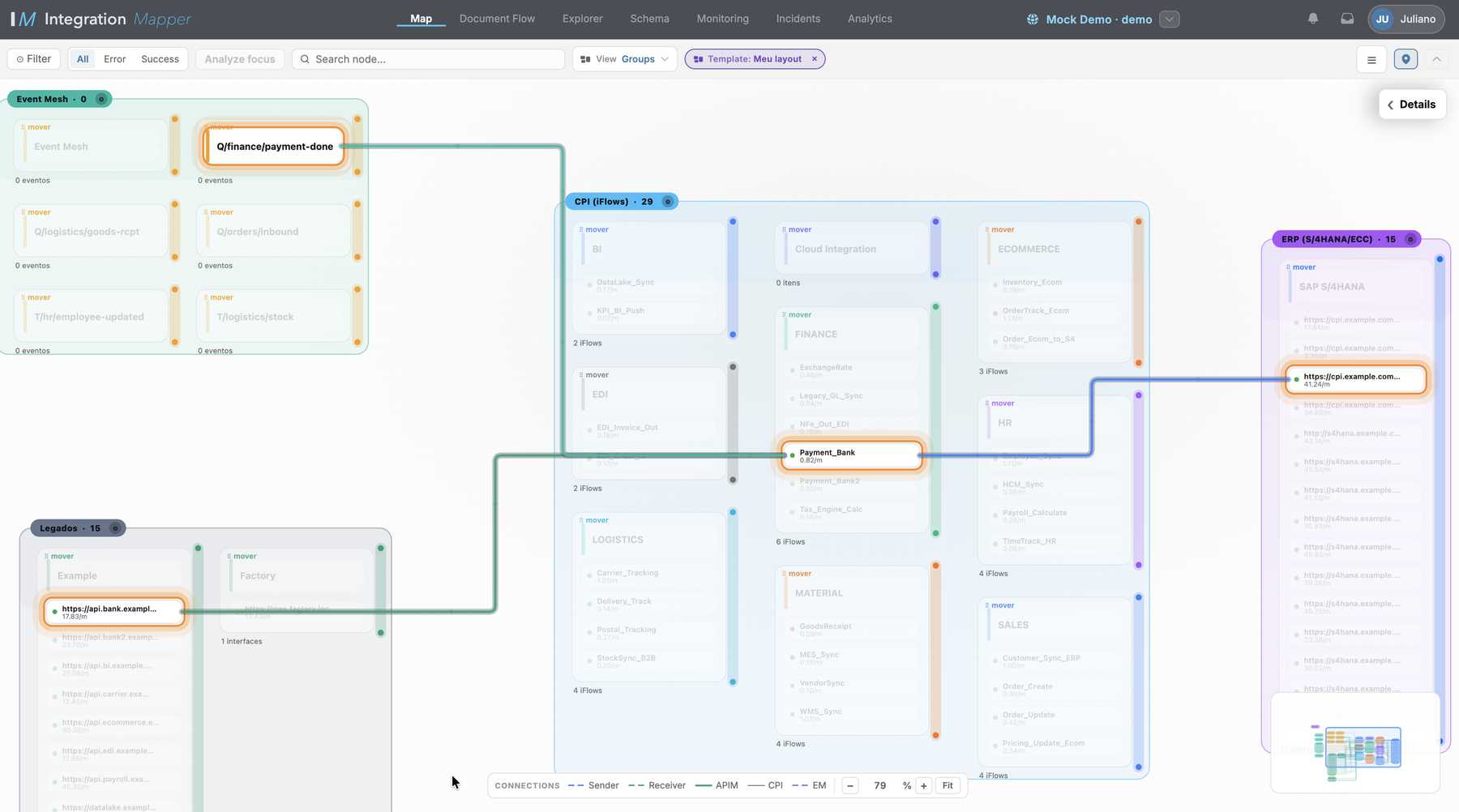Click the Legados group settings icon
Viewport: 1459px width, 812px height.
pos(115,528)
